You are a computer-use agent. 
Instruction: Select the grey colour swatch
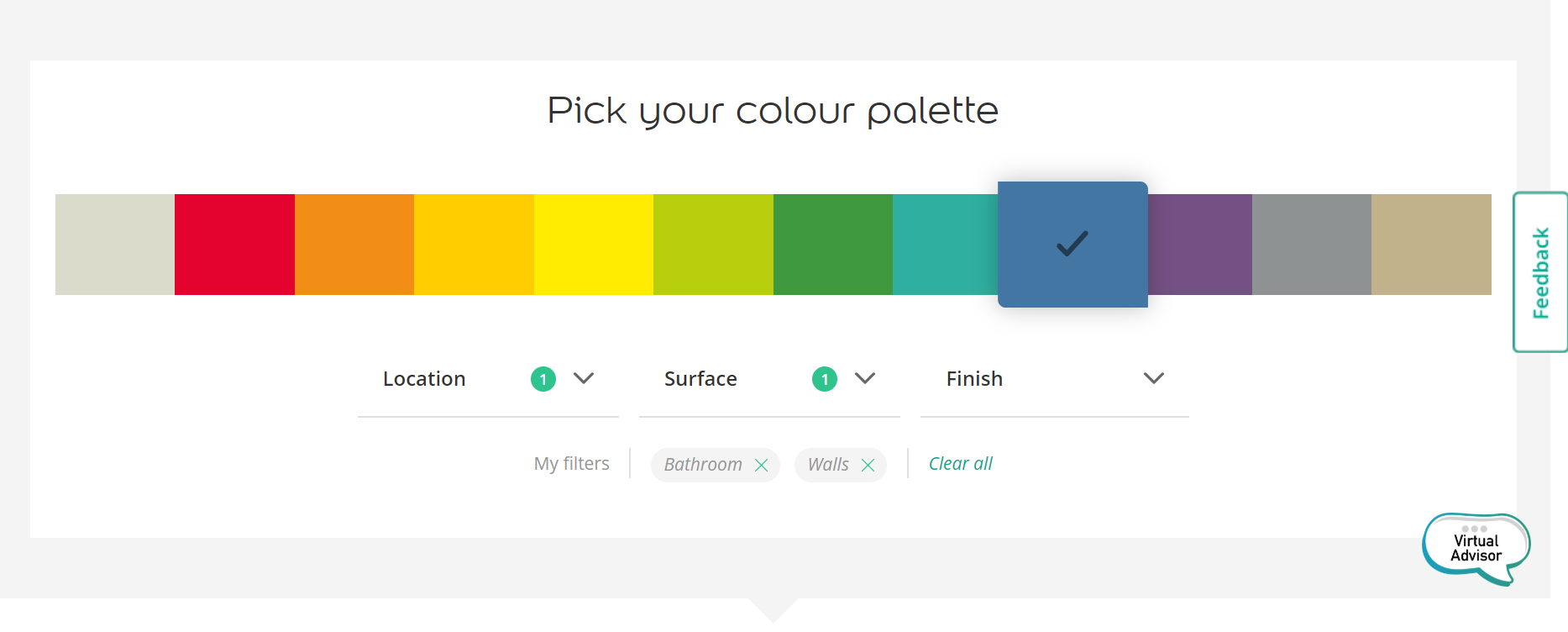coord(1312,245)
